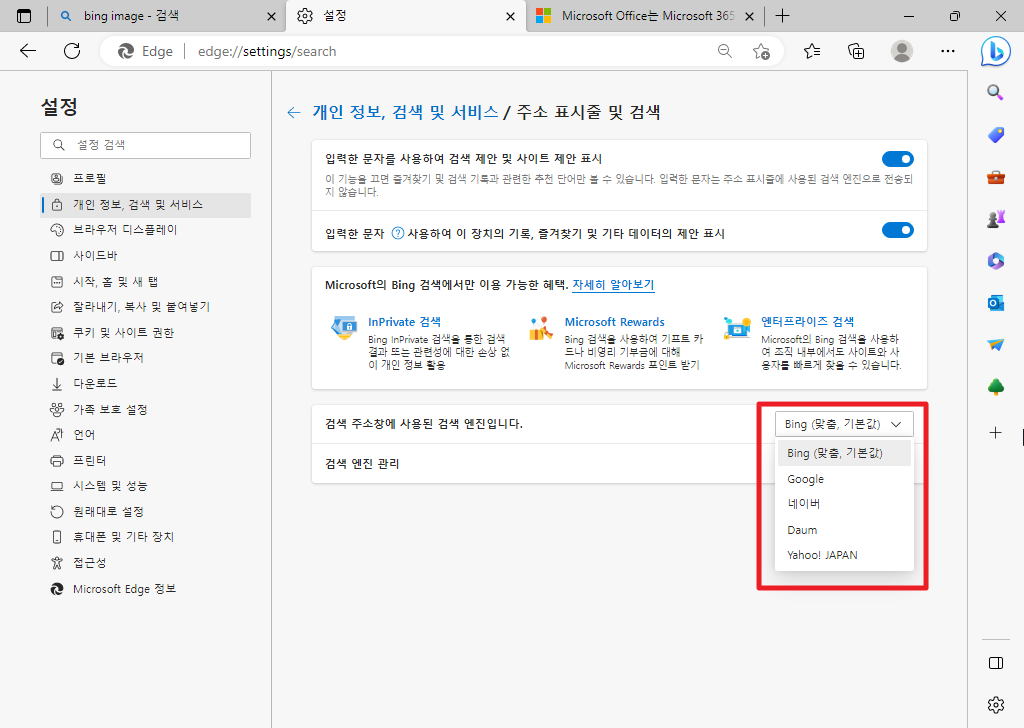The width and height of the screenshot is (1024, 728).
Task: Select Bing (맞춤, 기본값) in the dropdown list
Action: click(844, 453)
